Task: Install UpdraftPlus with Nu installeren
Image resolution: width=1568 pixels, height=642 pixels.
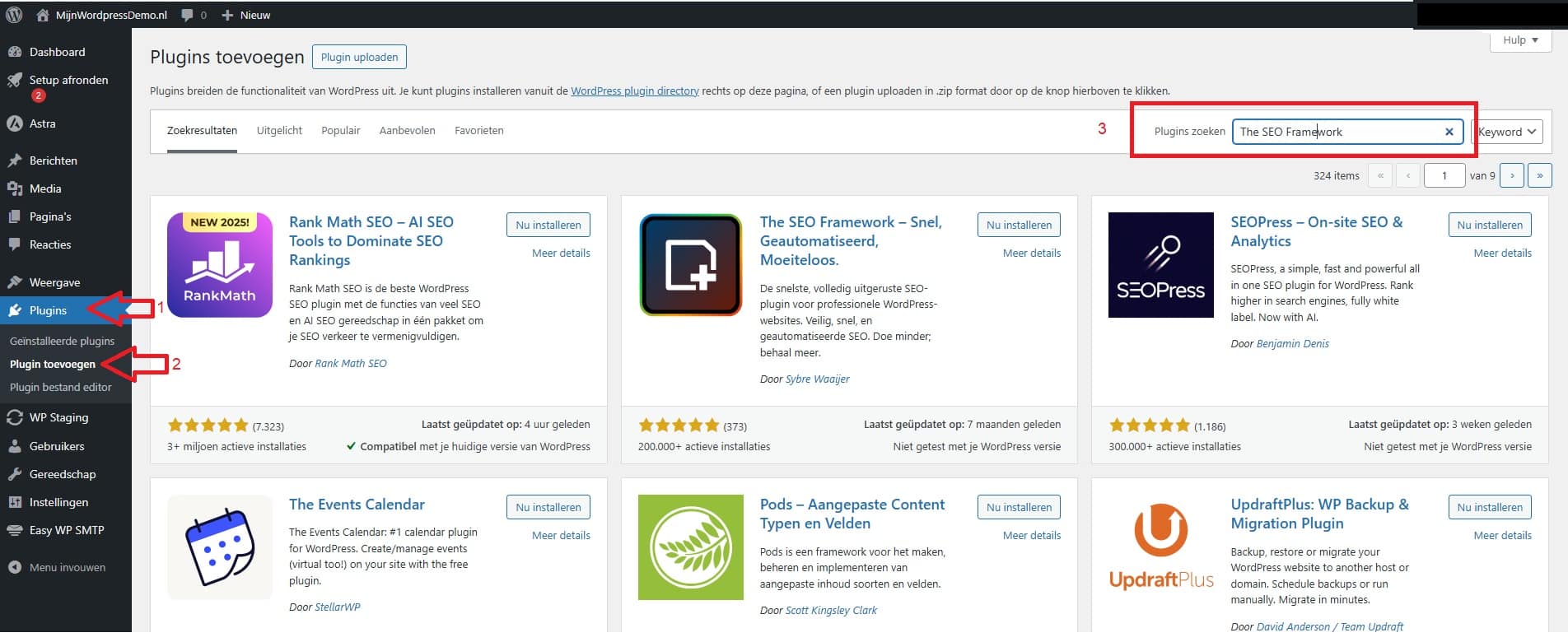Action: coord(1490,507)
